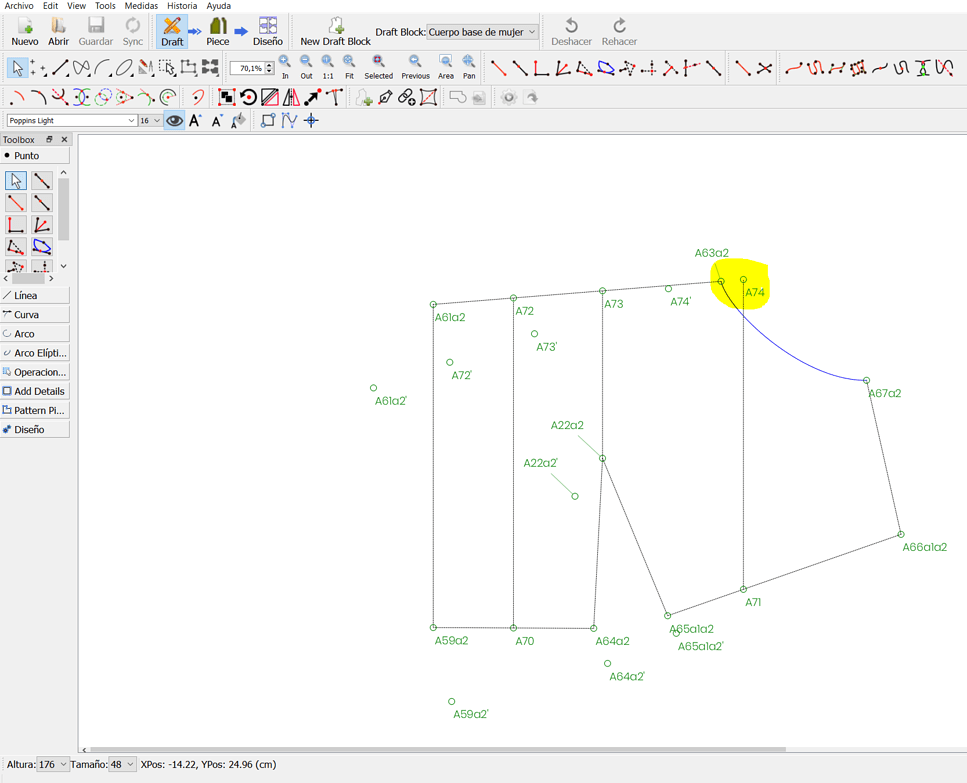Viewport: 967px width, 783px height.
Task: Expand the Curva section in the Toolbox
Action: click(x=34, y=315)
